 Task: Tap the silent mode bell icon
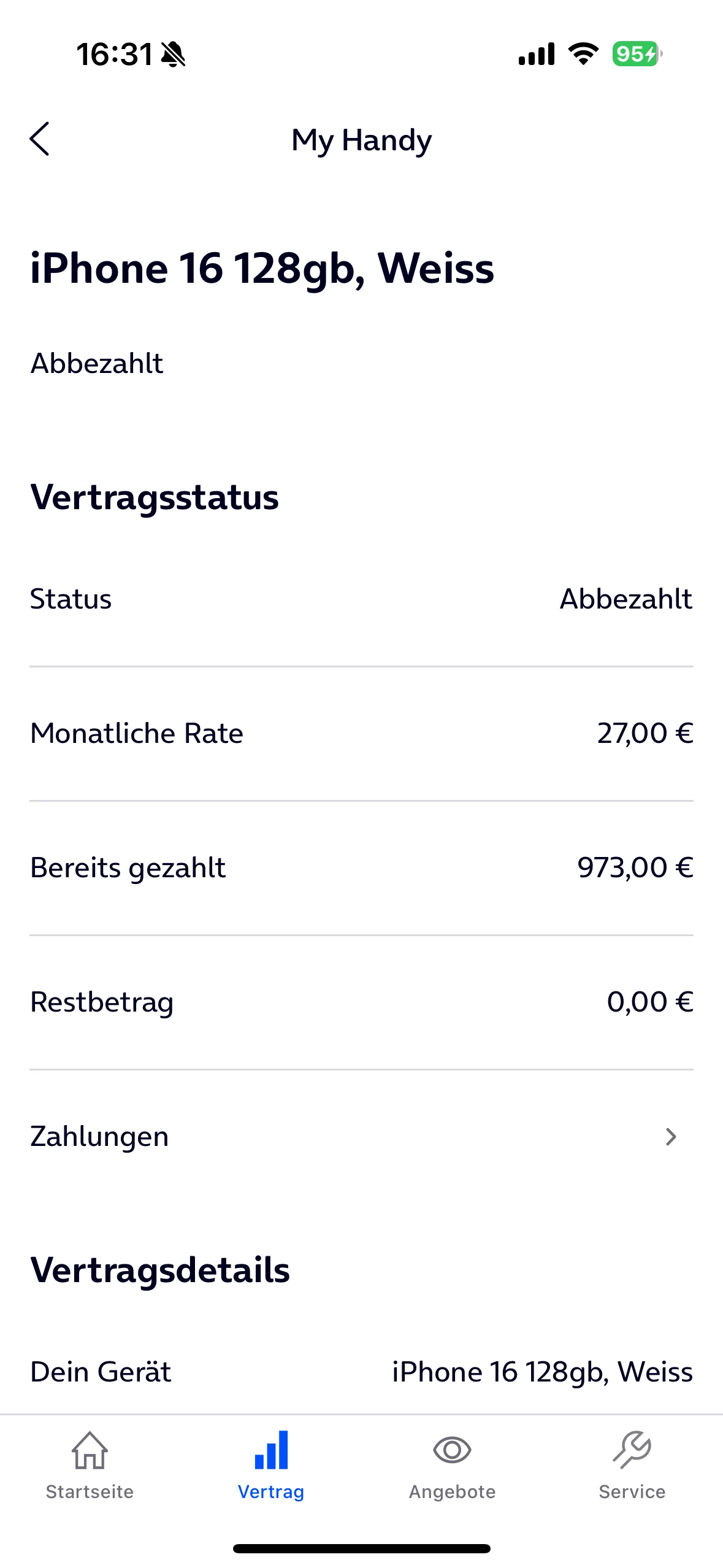[174, 55]
